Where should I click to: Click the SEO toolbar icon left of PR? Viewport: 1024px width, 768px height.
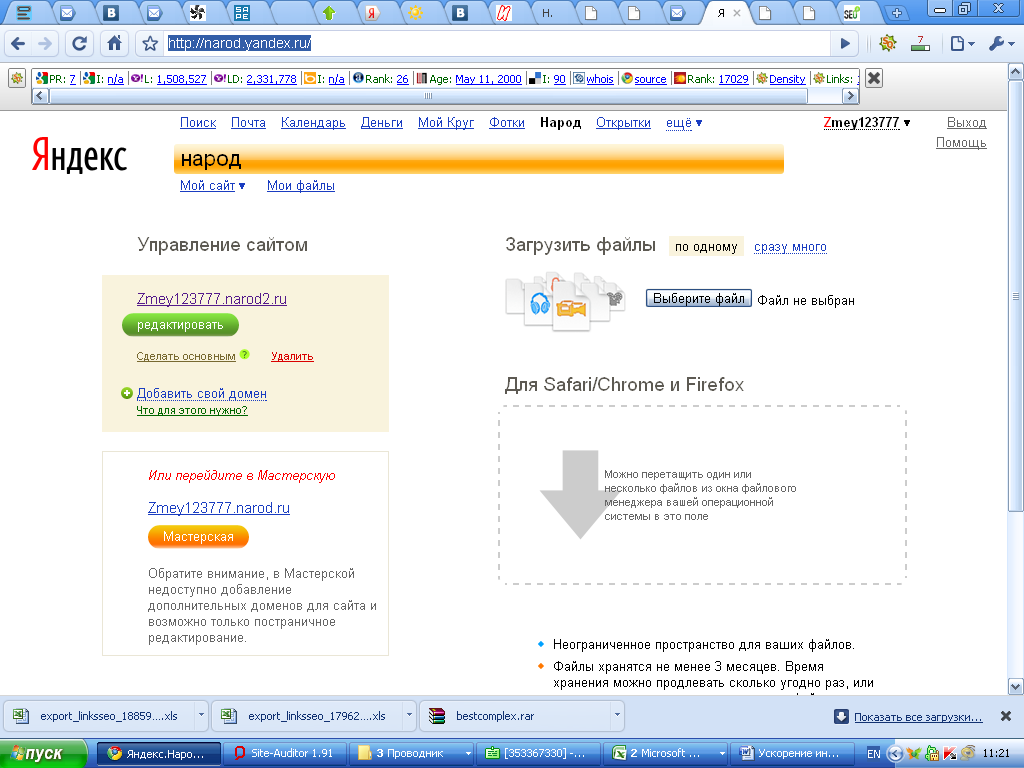coord(17,78)
